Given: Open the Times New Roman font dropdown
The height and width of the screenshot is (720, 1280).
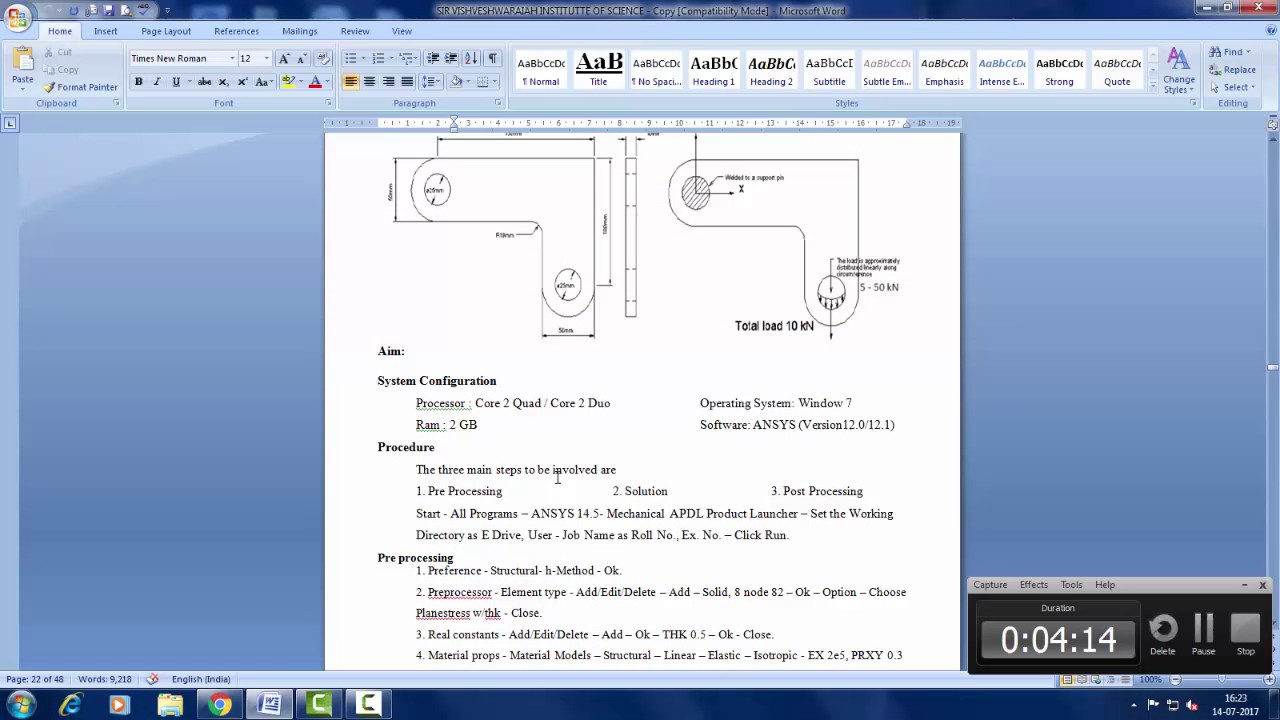Looking at the screenshot, I should pyautogui.click(x=232, y=58).
